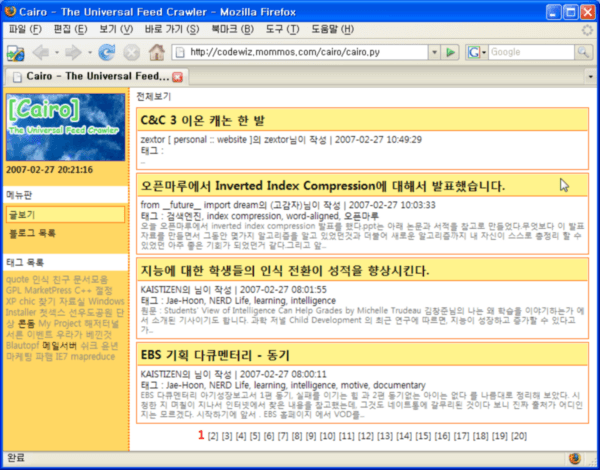
Task: Open the Back button history dropdown arrow
Action: click(58, 52)
